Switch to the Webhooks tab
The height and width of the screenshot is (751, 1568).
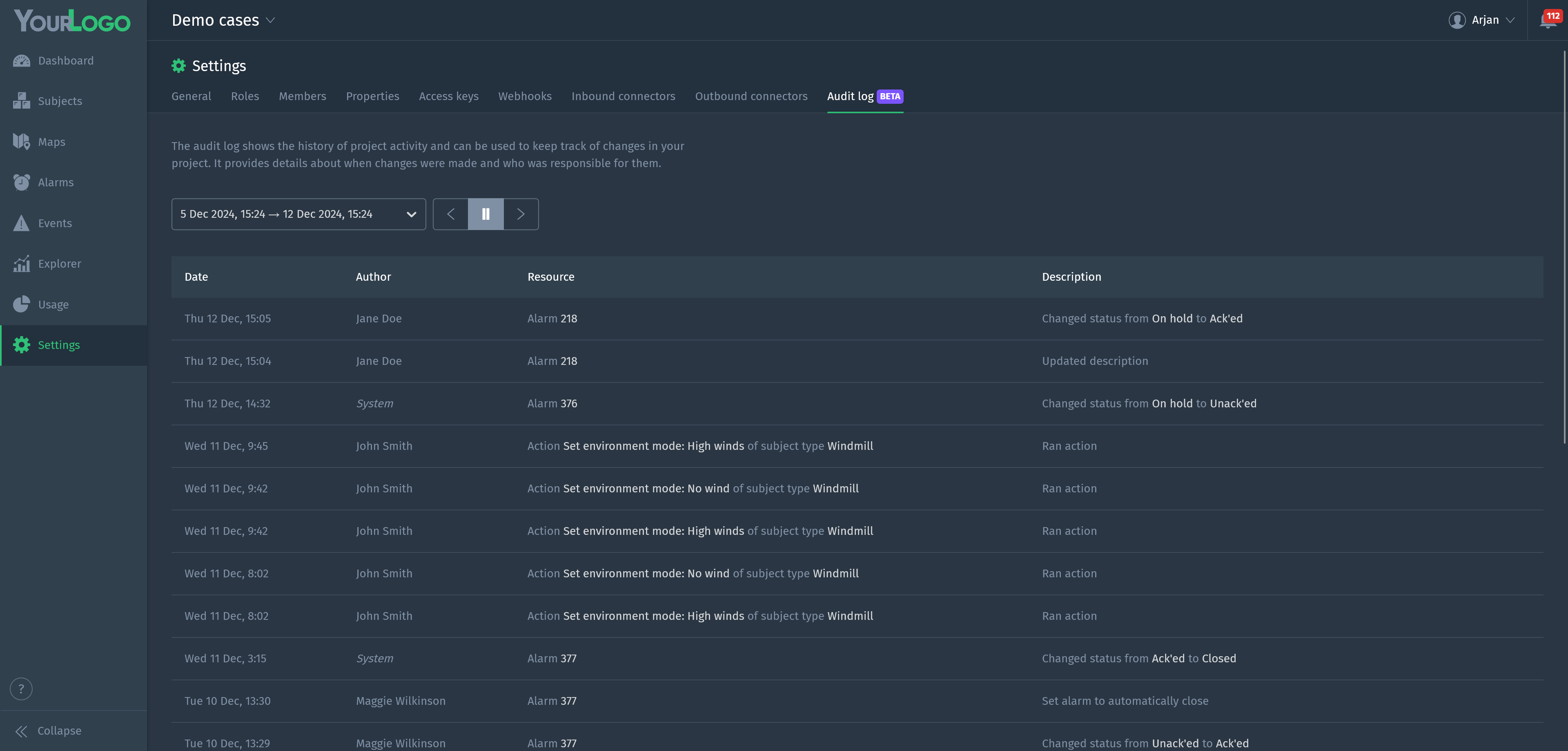point(525,96)
